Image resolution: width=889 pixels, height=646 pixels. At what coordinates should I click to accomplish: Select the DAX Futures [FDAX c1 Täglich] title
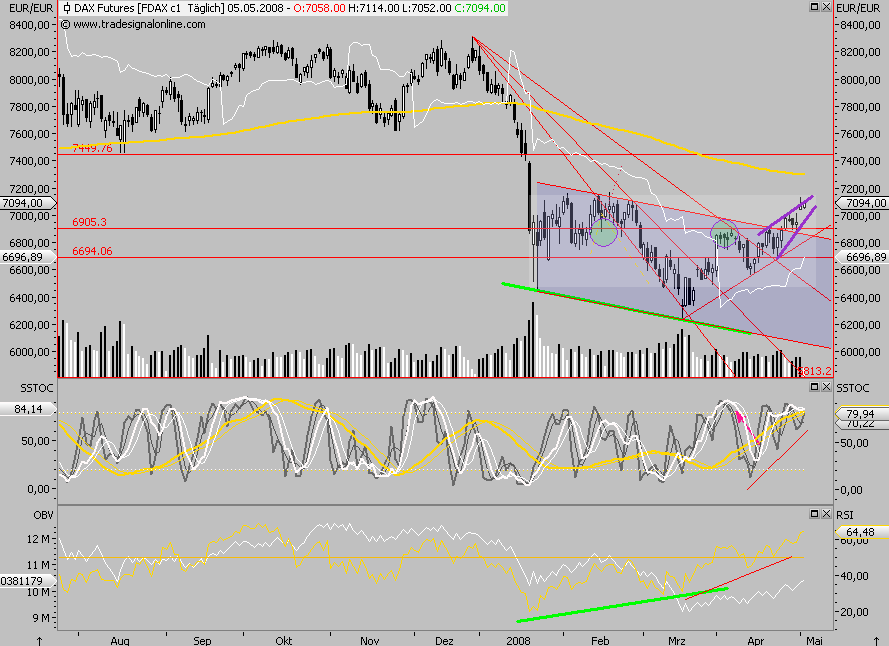point(149,8)
